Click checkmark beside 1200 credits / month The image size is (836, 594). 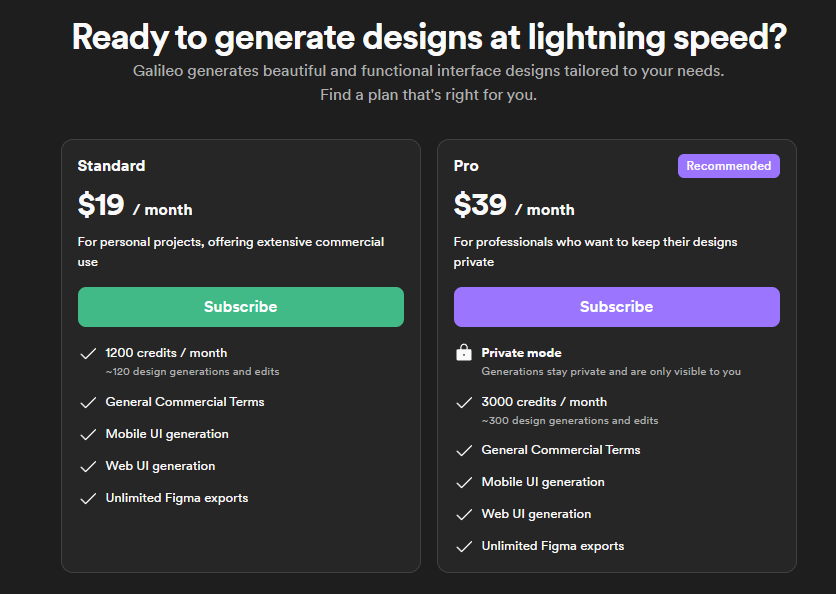[87, 353]
